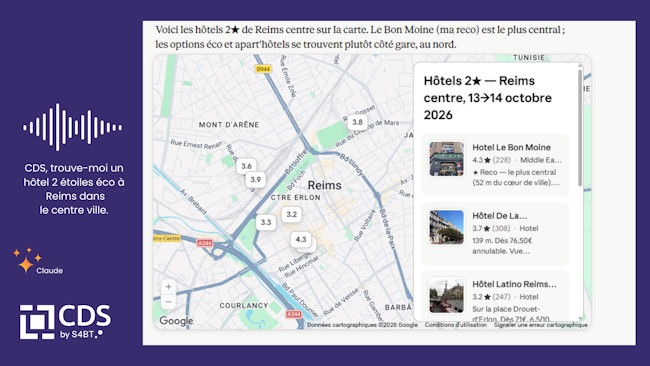Click the audio waveform icon
Image resolution: width=650 pixels, height=366 pixels.
point(73,127)
